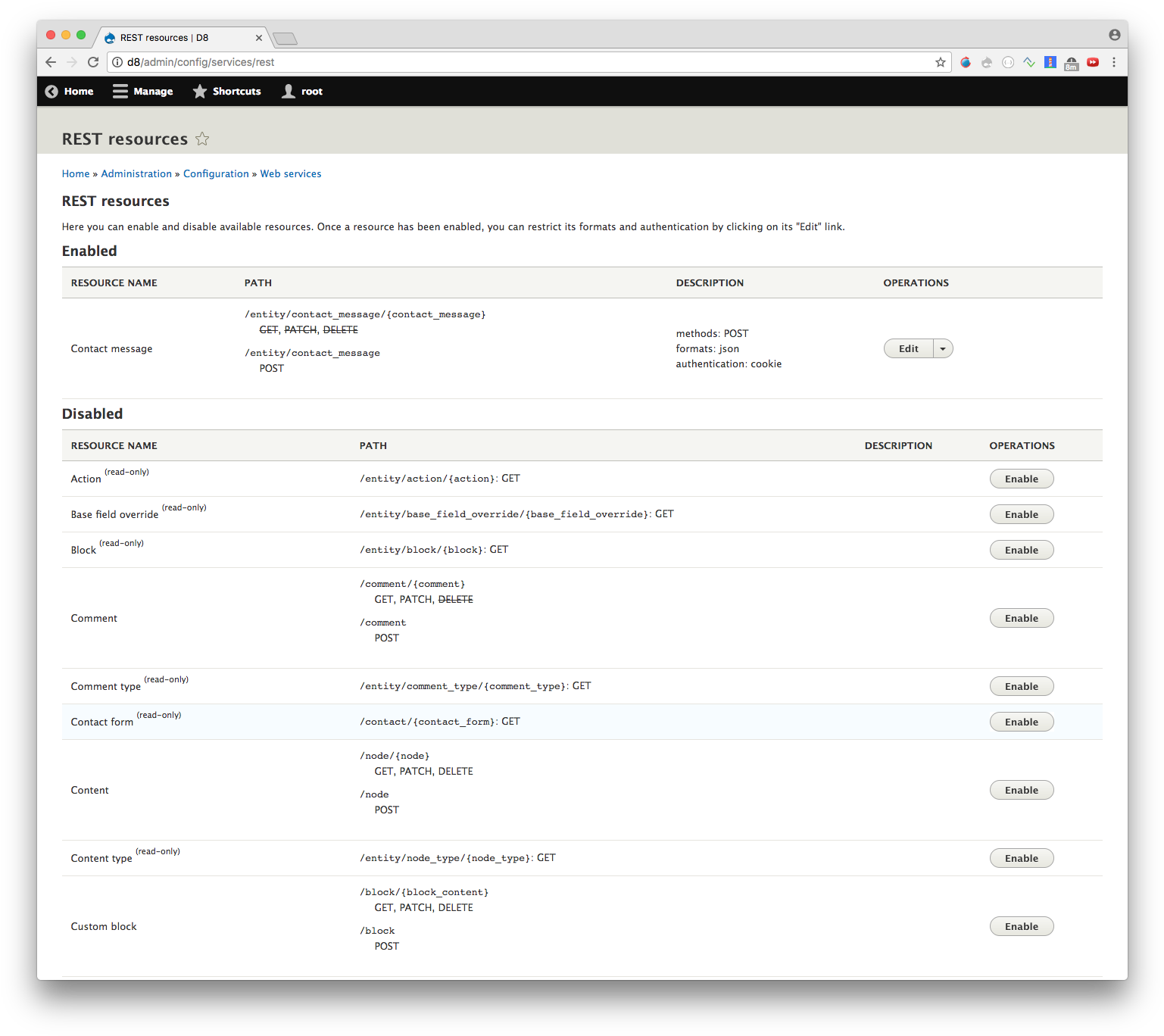Enable the Comment resource
This screenshot has width=1164, height=1036.
click(1022, 618)
